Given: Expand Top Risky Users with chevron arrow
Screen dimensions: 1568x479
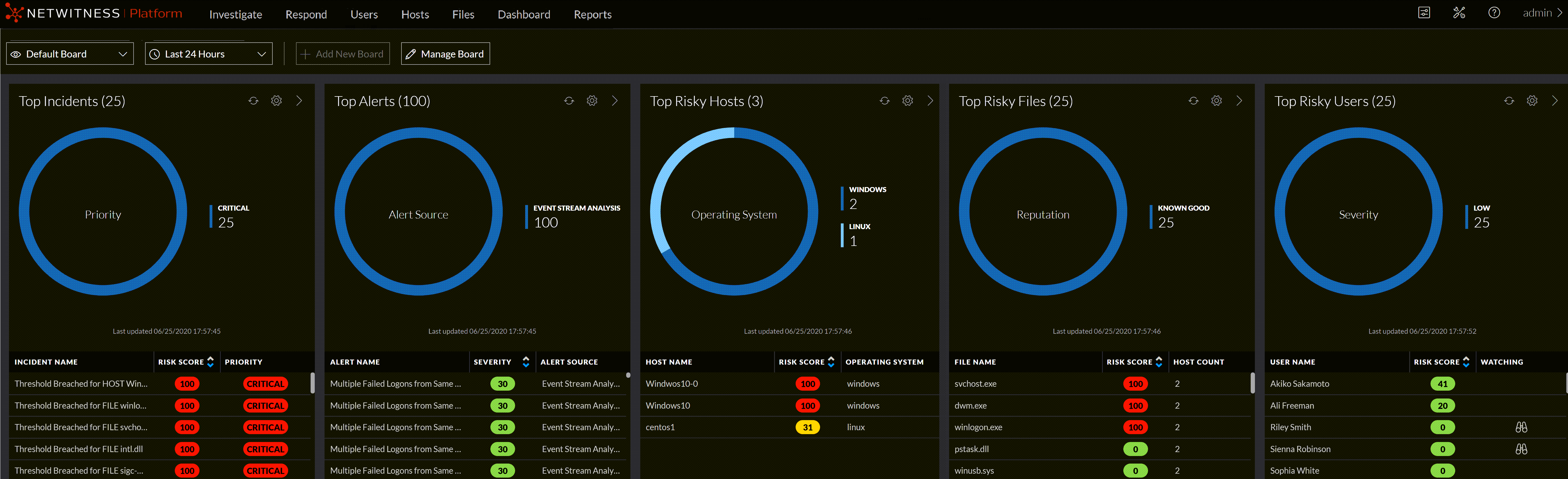Looking at the screenshot, I should click(1555, 101).
